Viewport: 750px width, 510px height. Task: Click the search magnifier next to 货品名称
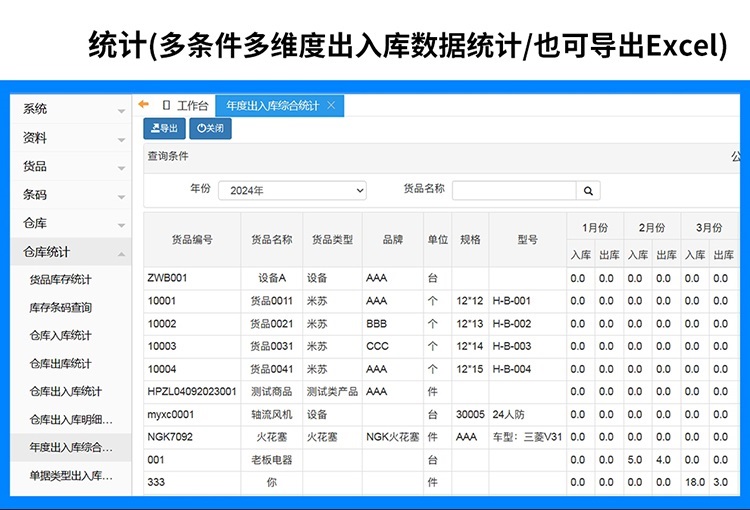[588, 190]
